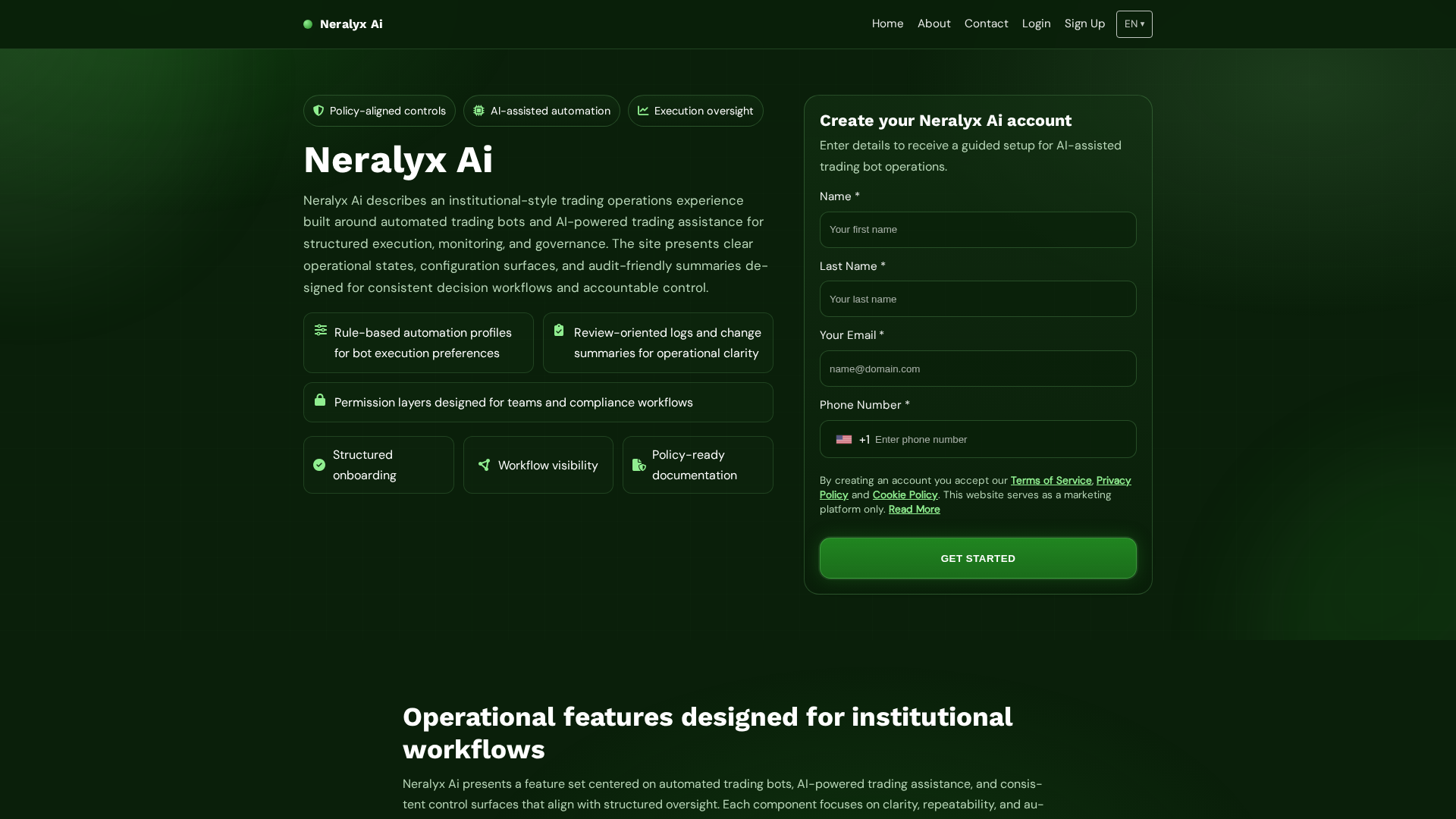The width and height of the screenshot is (1456, 819).
Task: Click into the email address field
Action: [x=977, y=369]
